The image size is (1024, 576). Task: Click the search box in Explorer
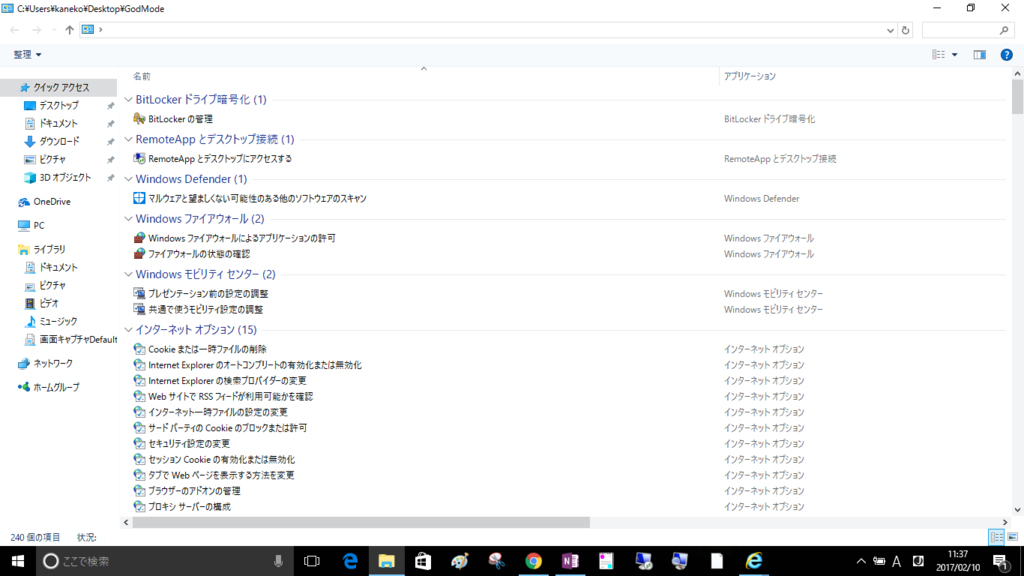pos(967,30)
